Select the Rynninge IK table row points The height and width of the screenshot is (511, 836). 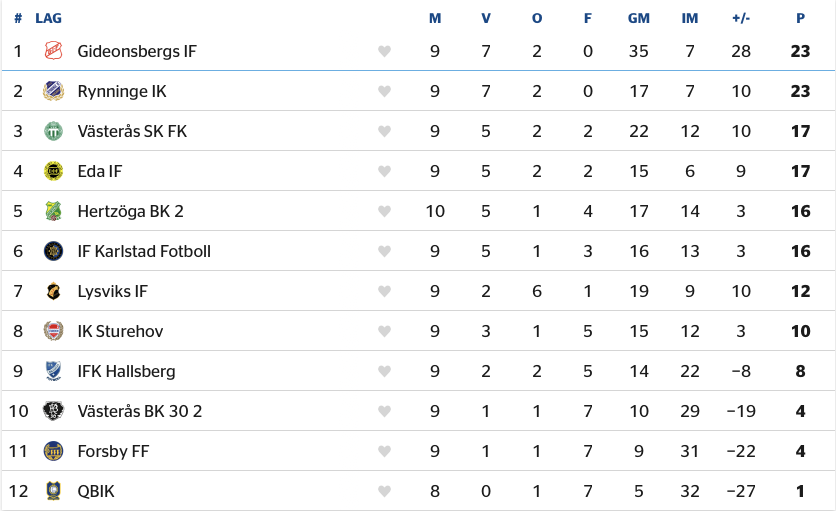(800, 91)
